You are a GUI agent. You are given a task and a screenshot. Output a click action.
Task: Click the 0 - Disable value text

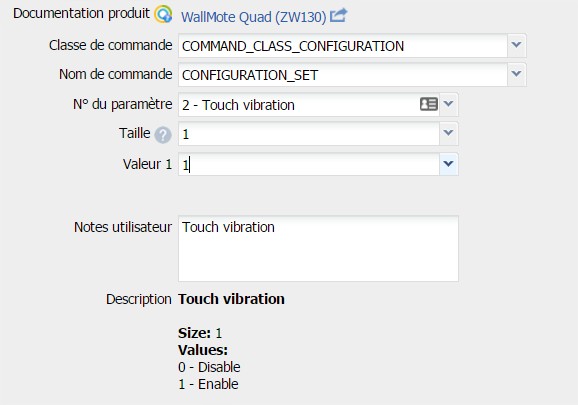tap(209, 367)
